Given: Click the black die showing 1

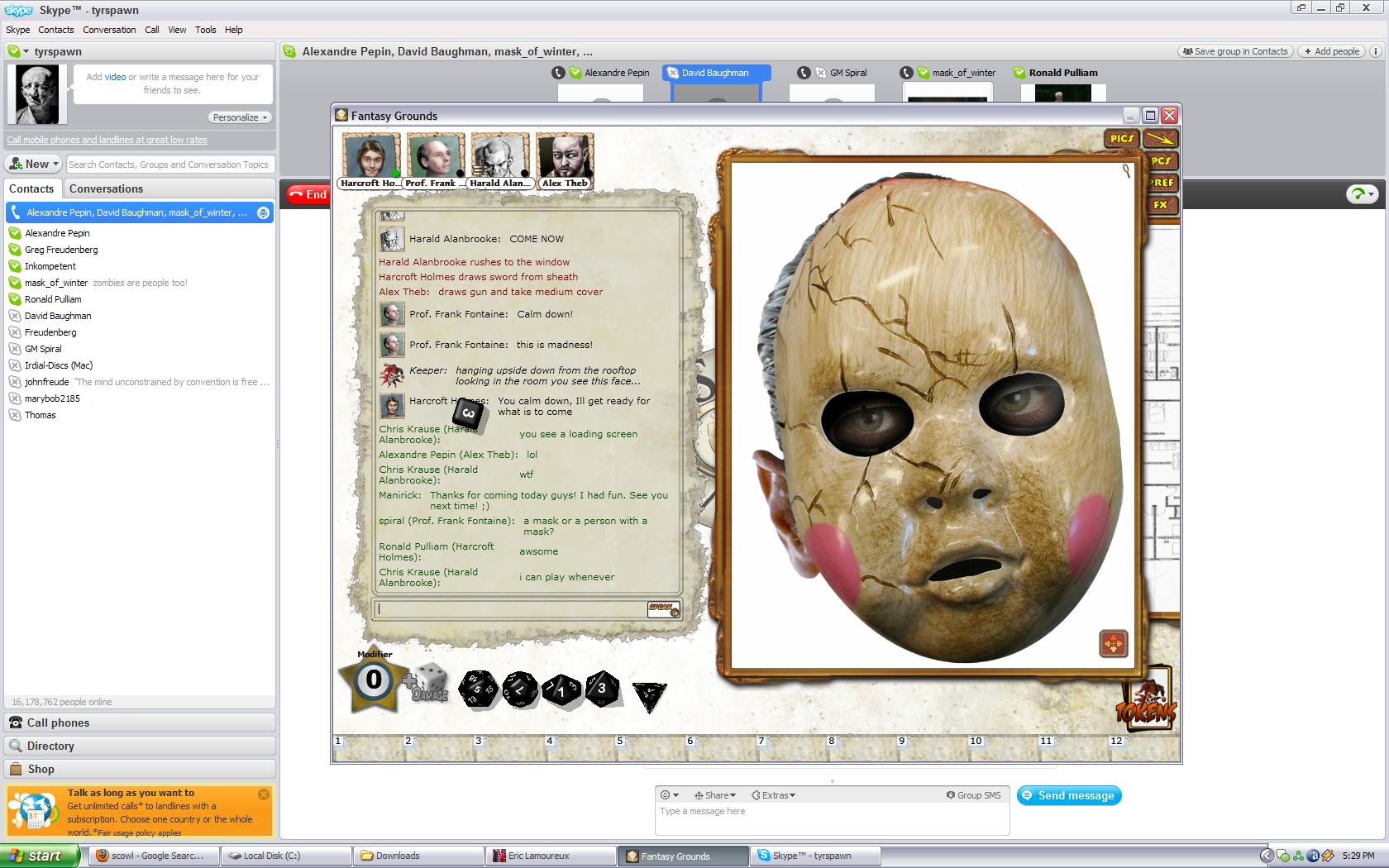Looking at the screenshot, I should click(561, 690).
